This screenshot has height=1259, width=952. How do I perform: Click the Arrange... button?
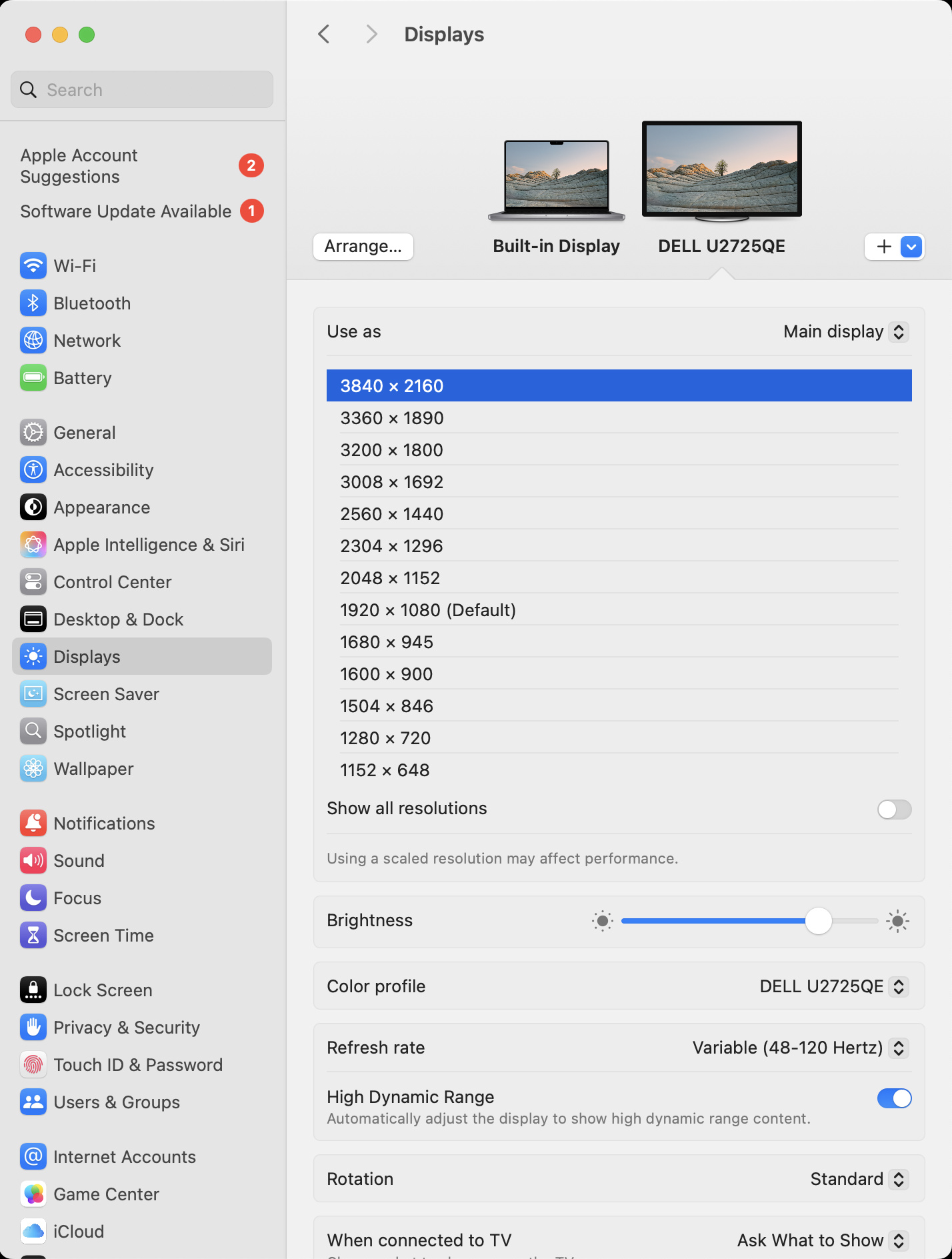pos(363,247)
